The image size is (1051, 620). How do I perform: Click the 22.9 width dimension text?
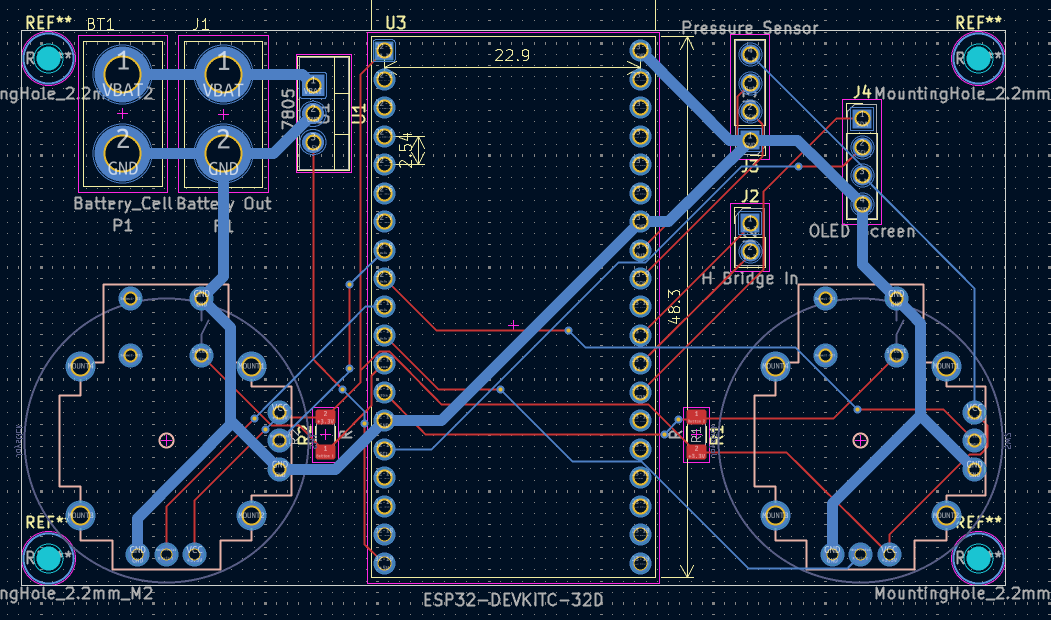pos(511,56)
